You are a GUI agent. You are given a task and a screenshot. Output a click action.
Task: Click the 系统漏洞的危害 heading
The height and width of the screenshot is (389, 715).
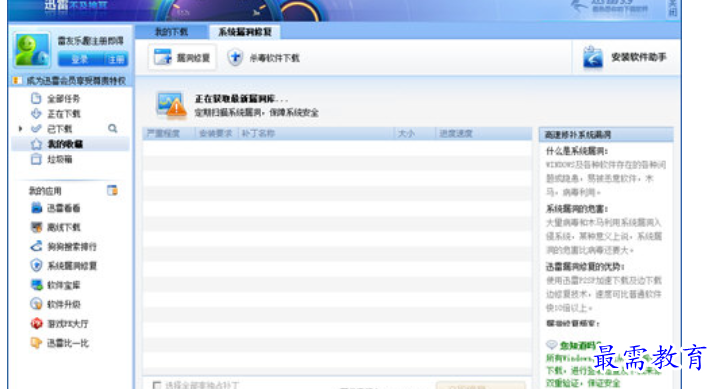(x=577, y=209)
